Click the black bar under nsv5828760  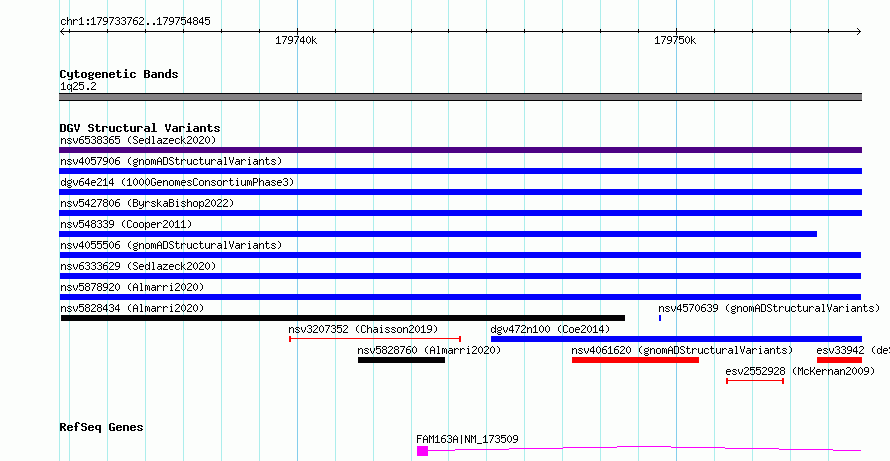coord(401,360)
